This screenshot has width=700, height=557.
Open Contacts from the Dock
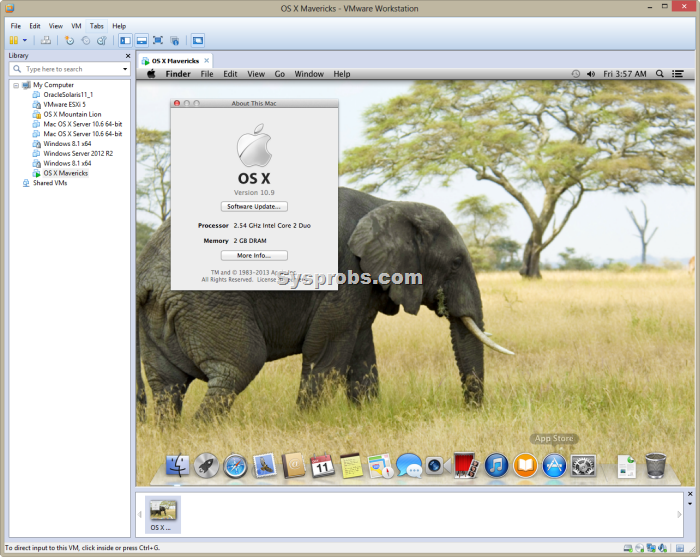[x=294, y=466]
